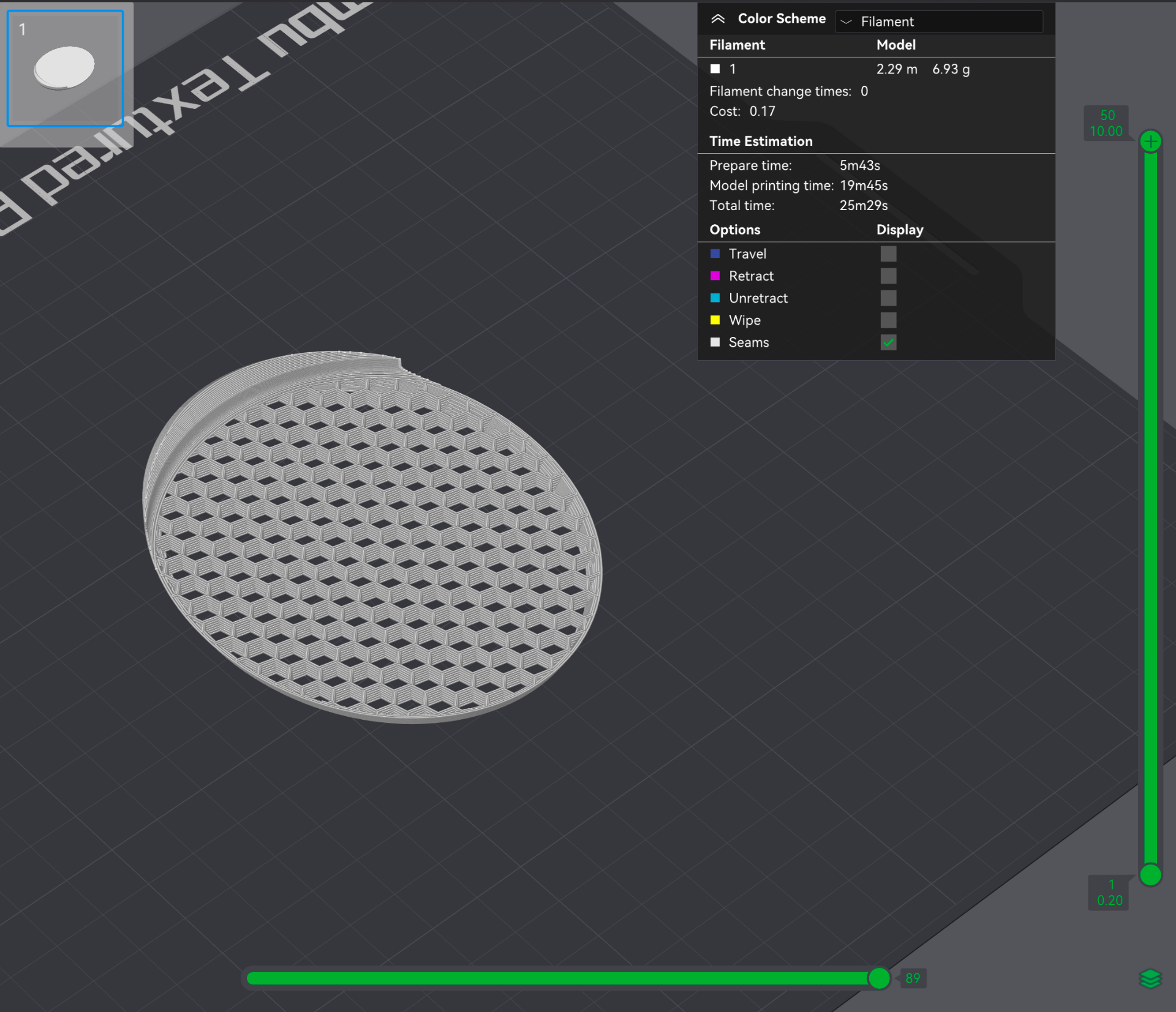Click the Seams white color swatch
This screenshot has height=1012, width=1176.
tap(715, 342)
